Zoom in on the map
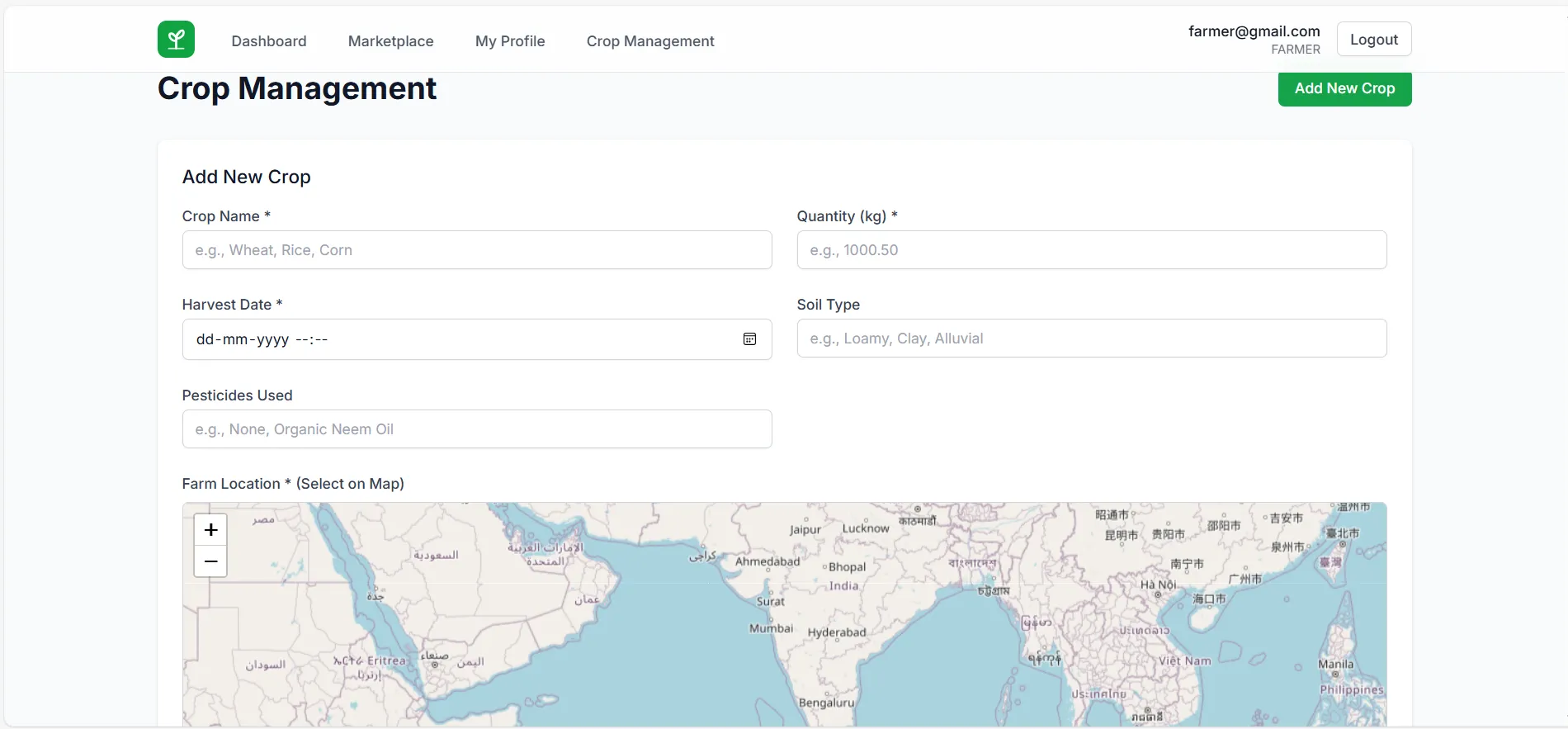Screen dimensions: 1568x729 [210, 530]
